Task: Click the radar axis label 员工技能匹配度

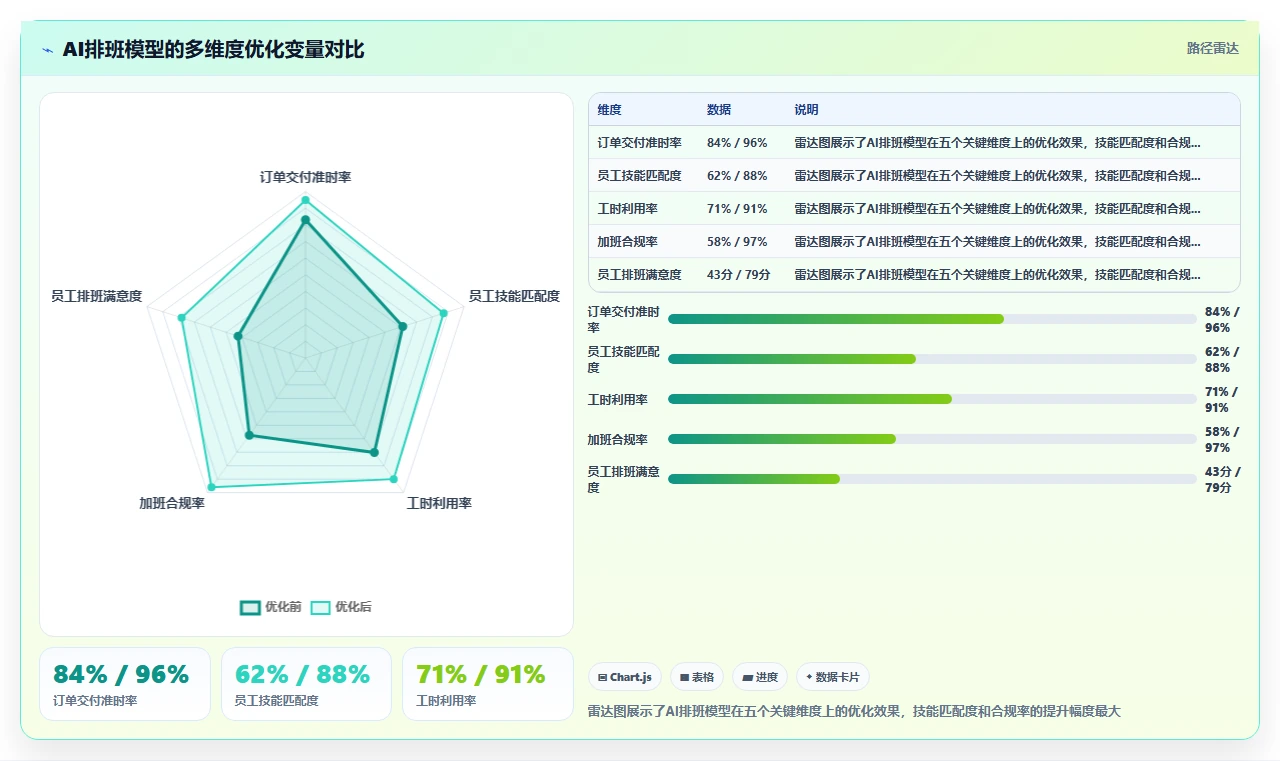Action: (x=514, y=296)
